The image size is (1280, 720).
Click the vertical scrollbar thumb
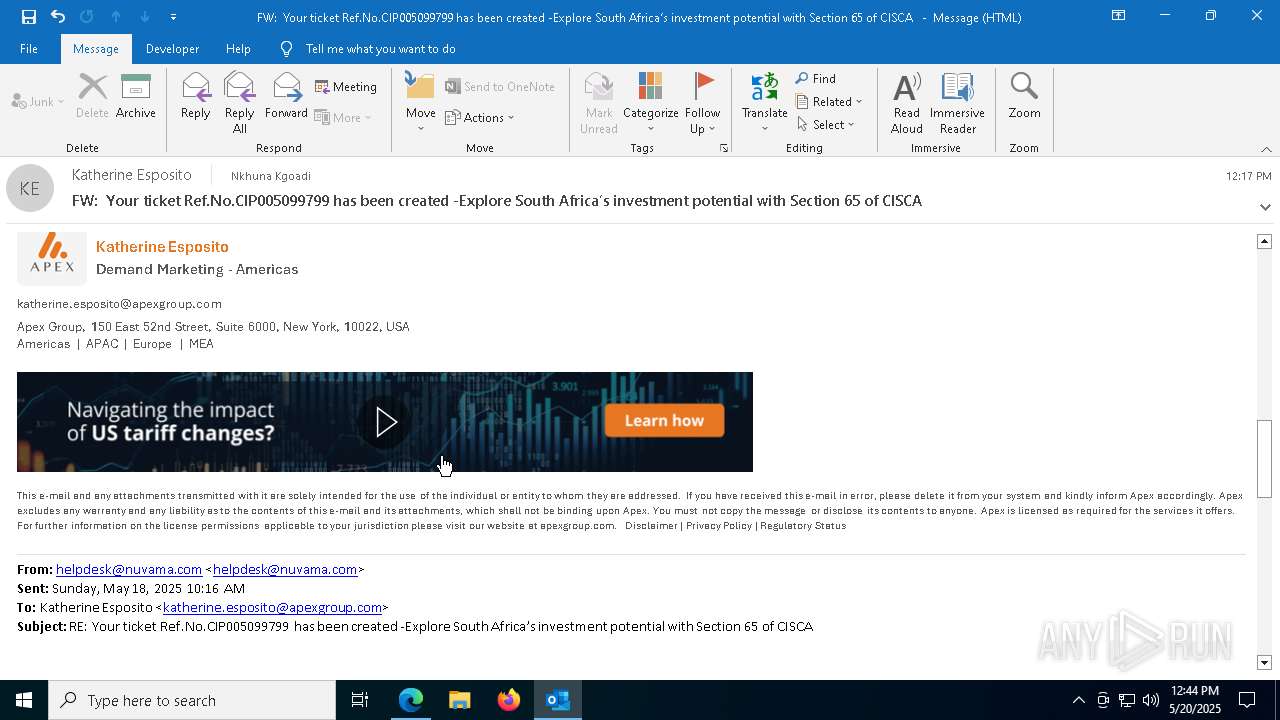coord(1264,459)
